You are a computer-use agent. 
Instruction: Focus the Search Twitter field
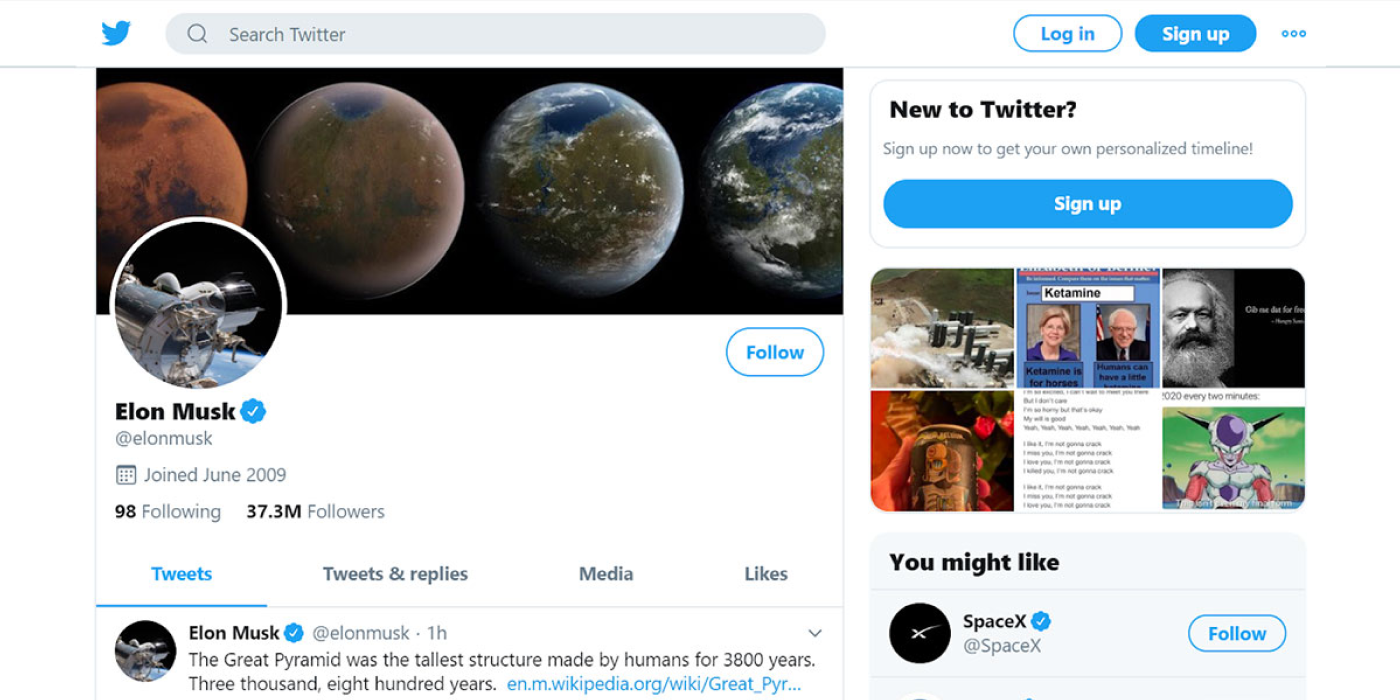(x=495, y=34)
